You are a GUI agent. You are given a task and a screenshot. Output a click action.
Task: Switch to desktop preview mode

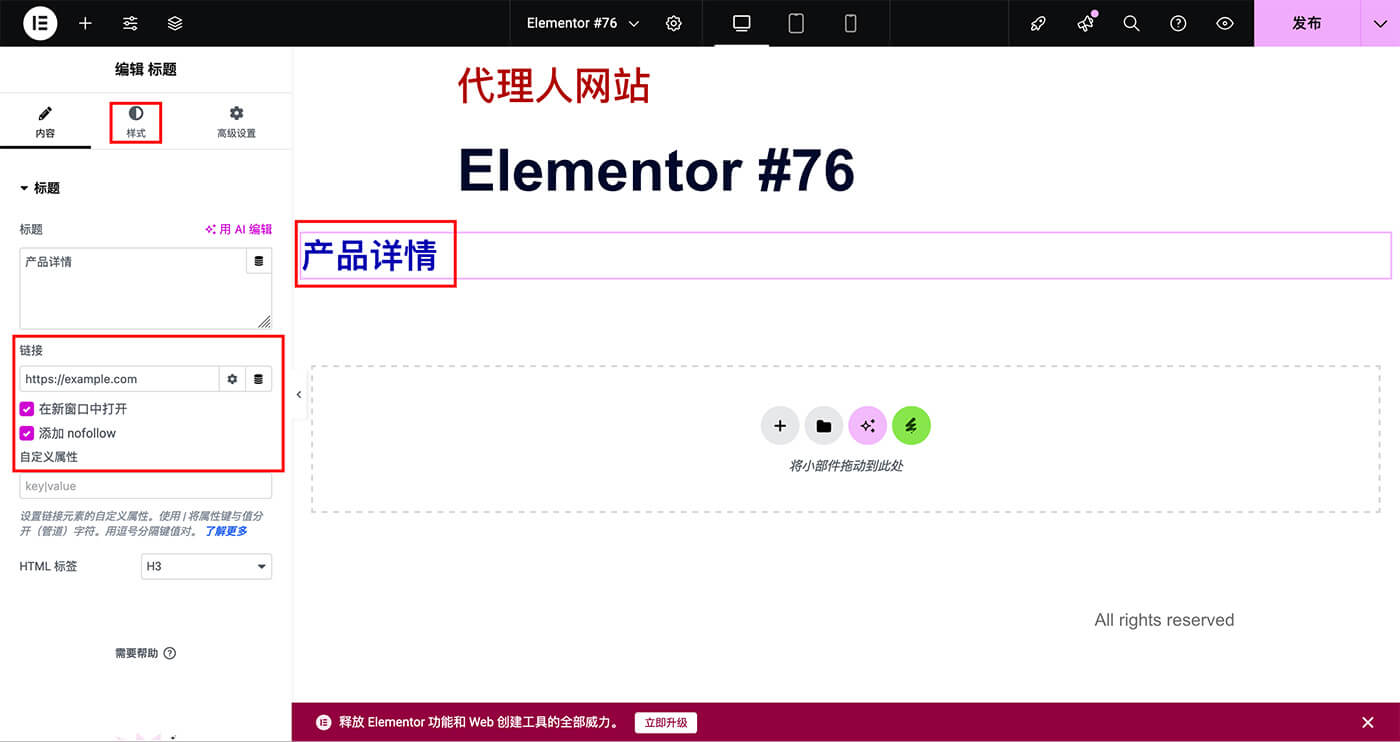(742, 23)
